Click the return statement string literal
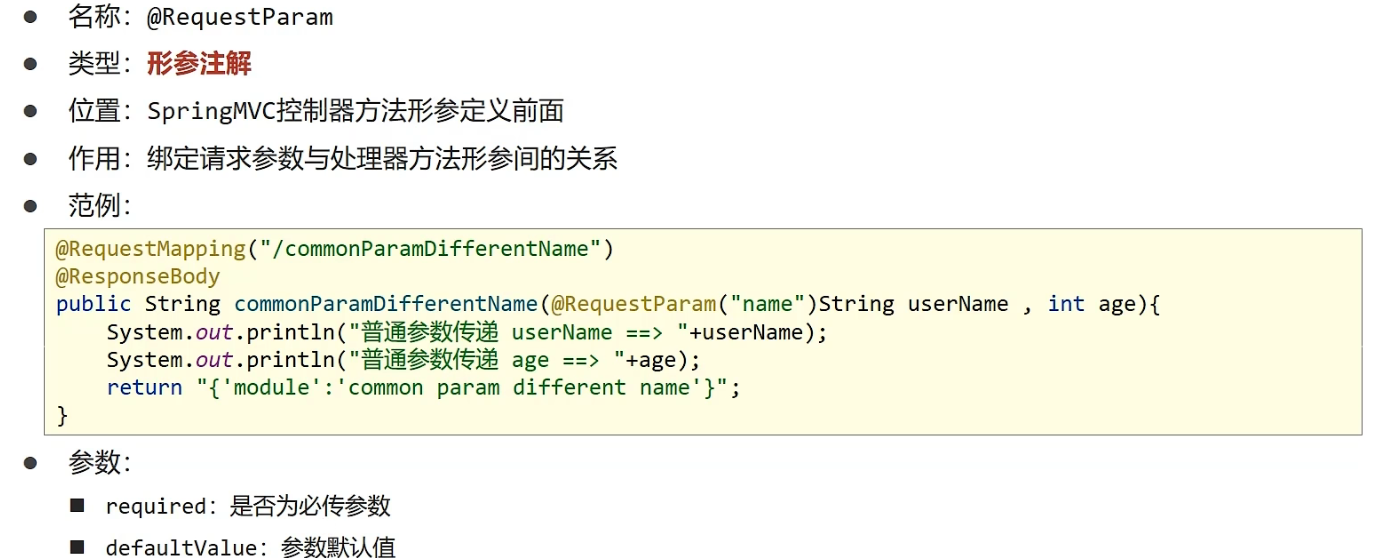Image resolution: width=1375 pixels, height=558 pixels. 462,387
